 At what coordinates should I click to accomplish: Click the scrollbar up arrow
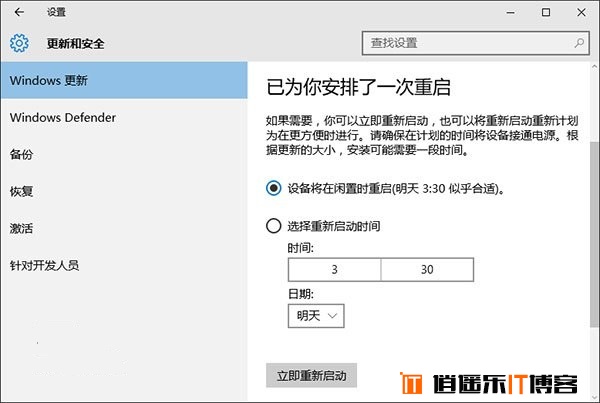[595, 67]
